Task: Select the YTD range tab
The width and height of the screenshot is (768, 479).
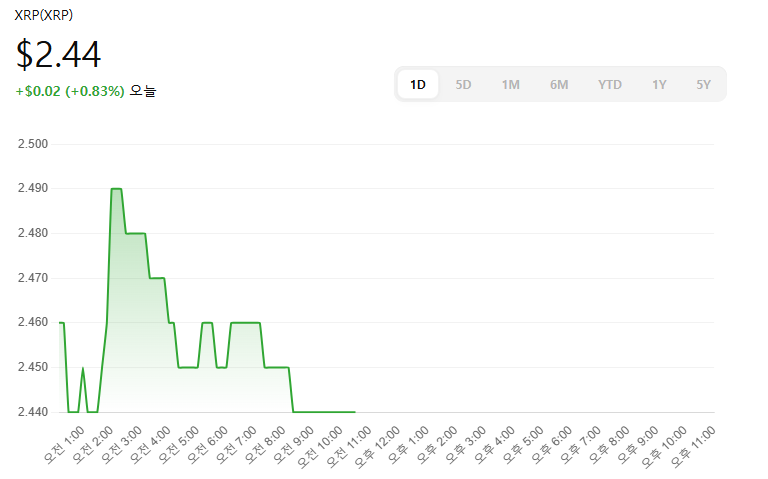Action: point(610,85)
